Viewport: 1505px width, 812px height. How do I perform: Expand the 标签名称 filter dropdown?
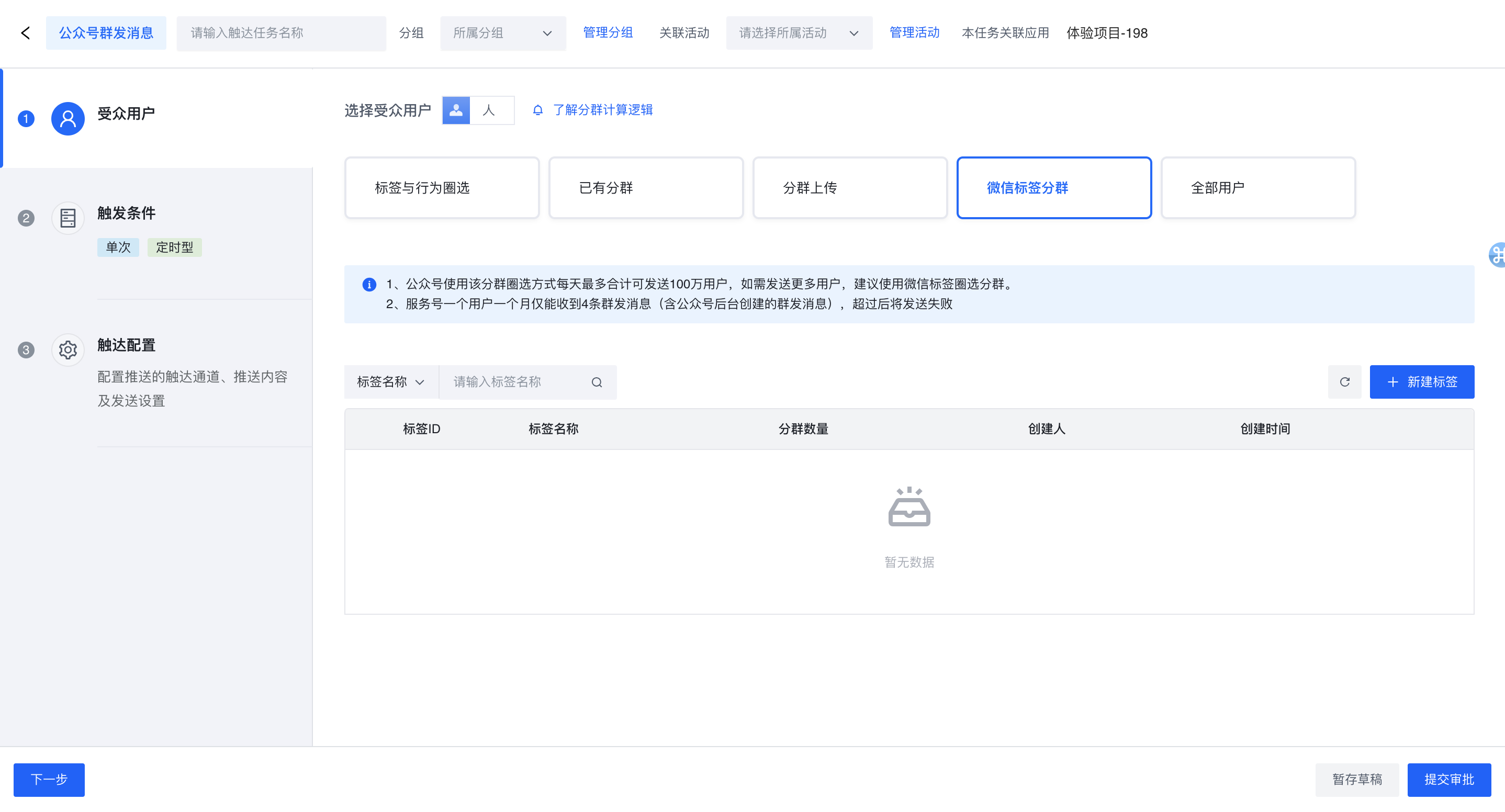pyautogui.click(x=390, y=382)
